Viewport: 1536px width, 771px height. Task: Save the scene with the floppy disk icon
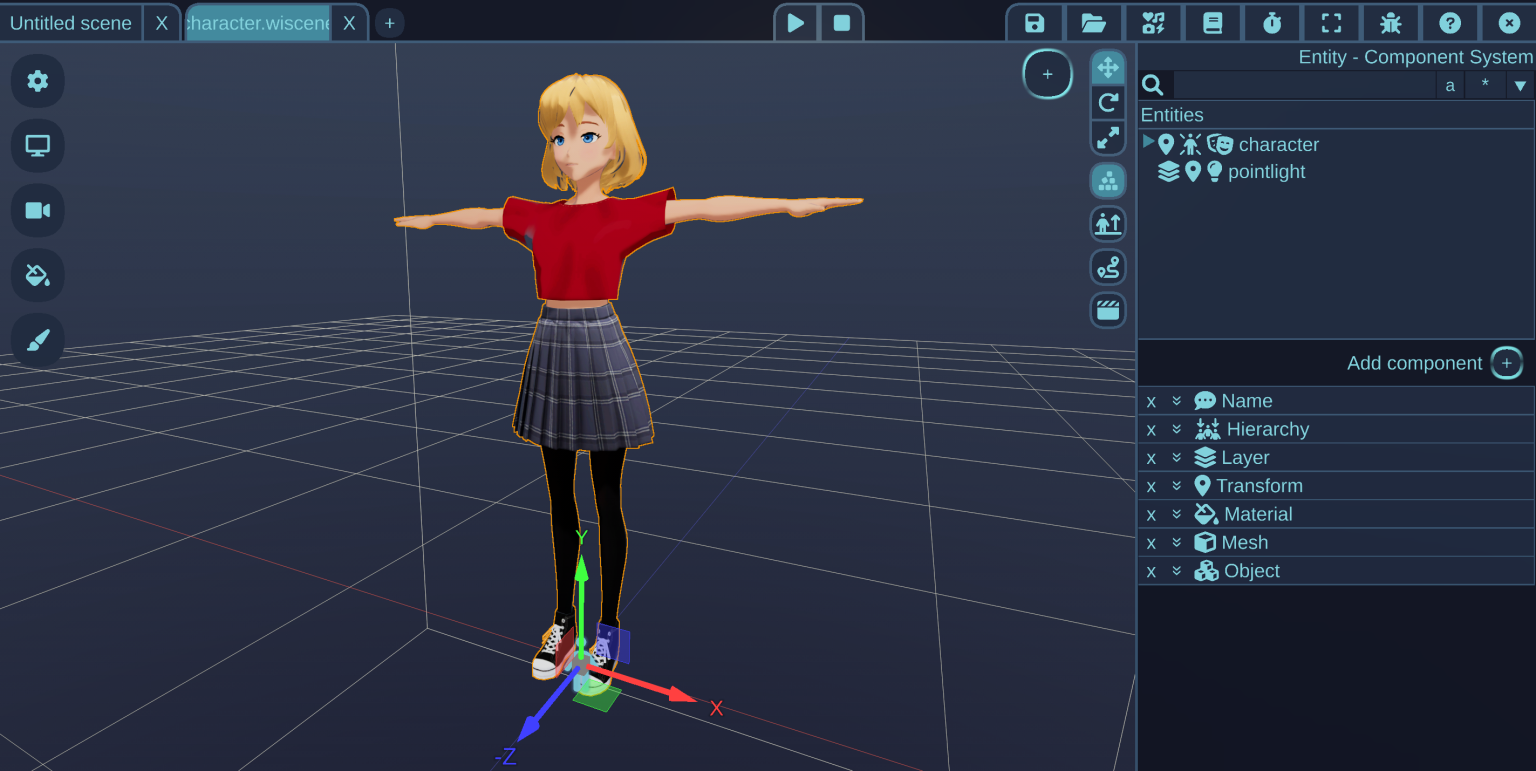coord(1035,23)
